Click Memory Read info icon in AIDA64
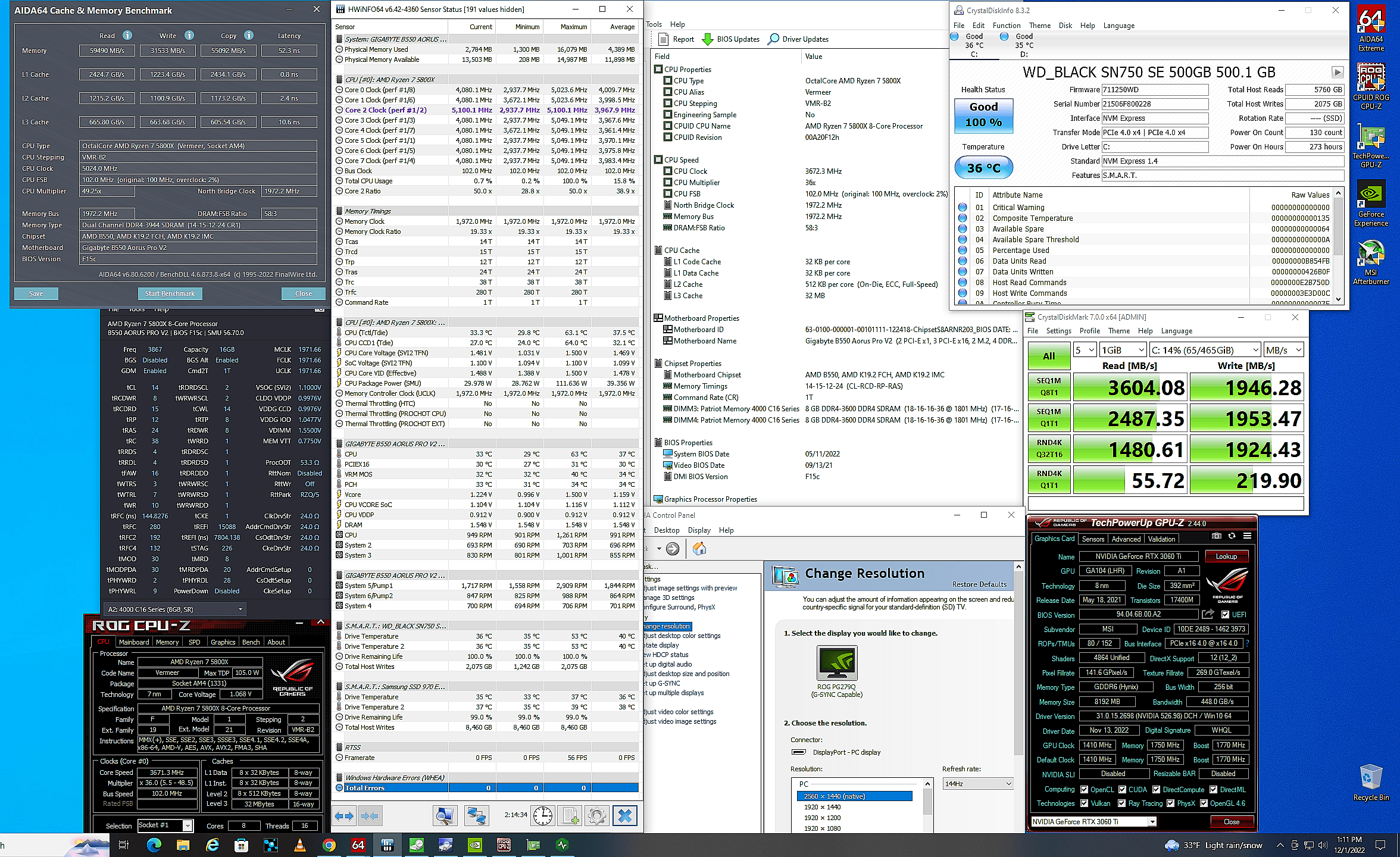Screen dimensions: 1400x857 coord(127,36)
